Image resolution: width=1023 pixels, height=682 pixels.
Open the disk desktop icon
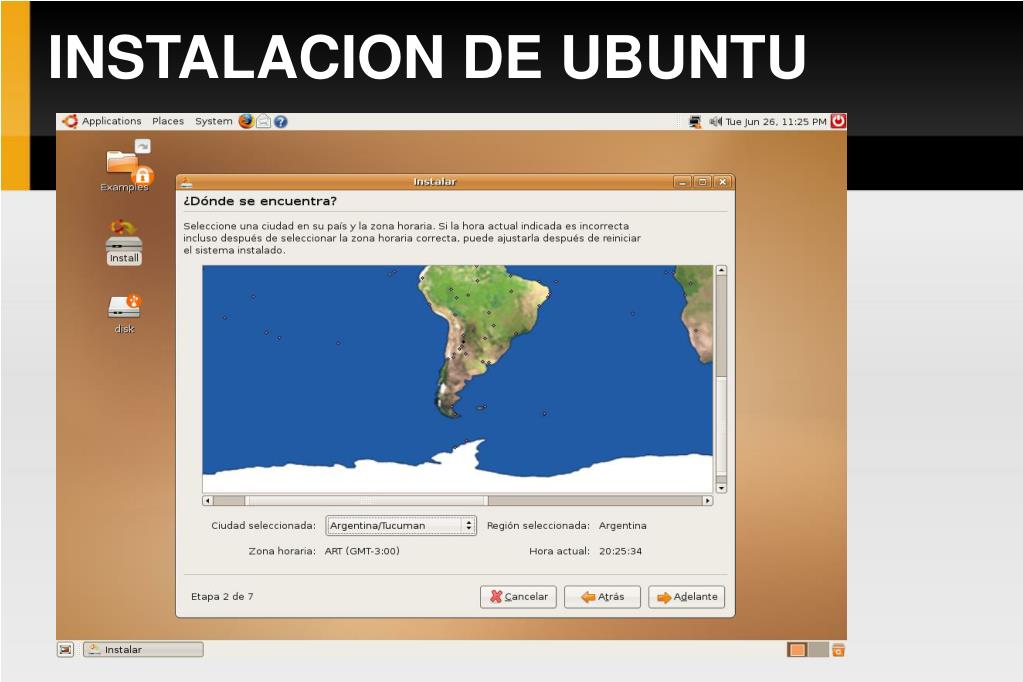tap(124, 314)
